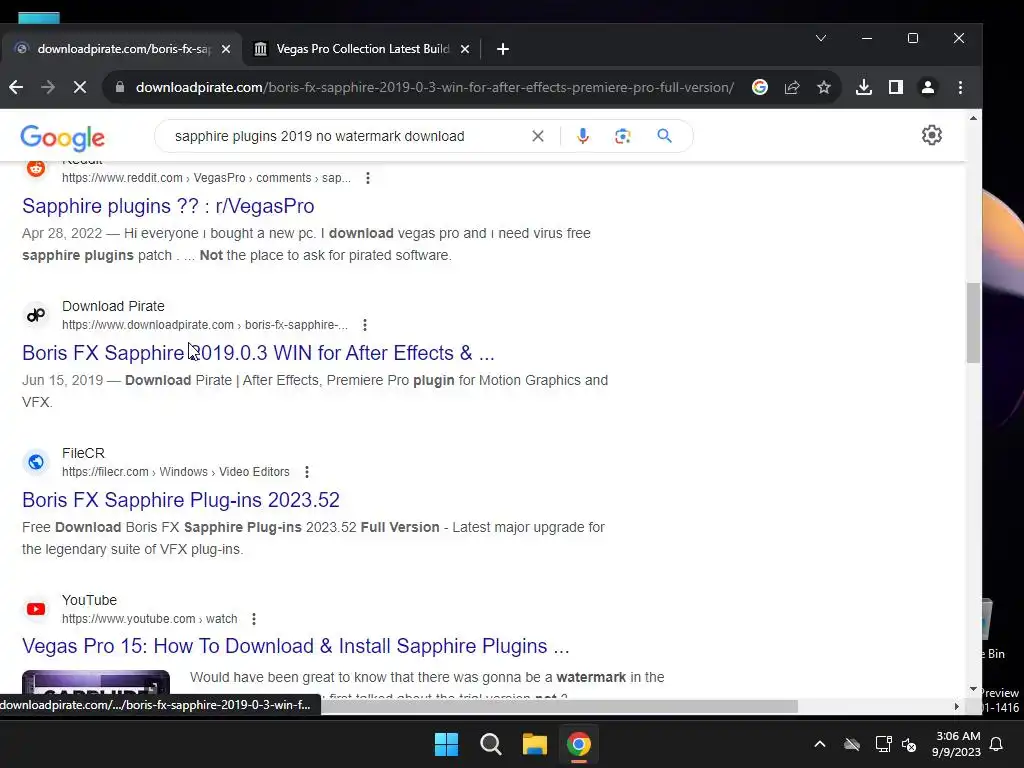This screenshot has height=768, width=1024.
Task: Open options for the Reddit result
Action: pos(368,178)
